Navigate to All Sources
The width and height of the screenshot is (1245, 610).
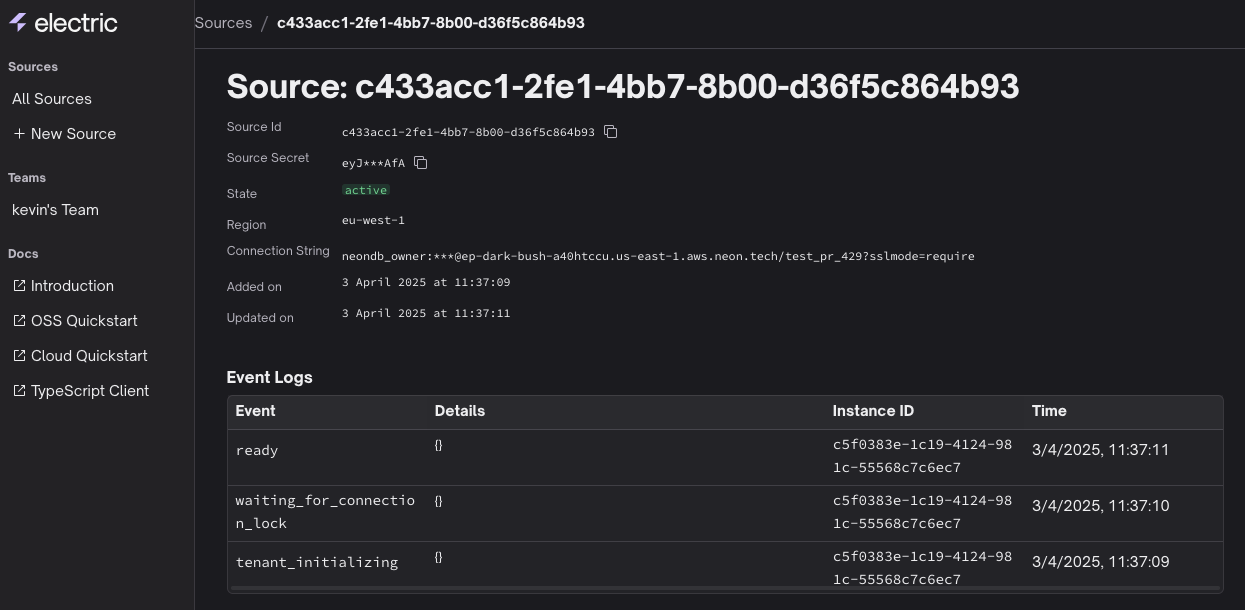[x=51, y=98]
